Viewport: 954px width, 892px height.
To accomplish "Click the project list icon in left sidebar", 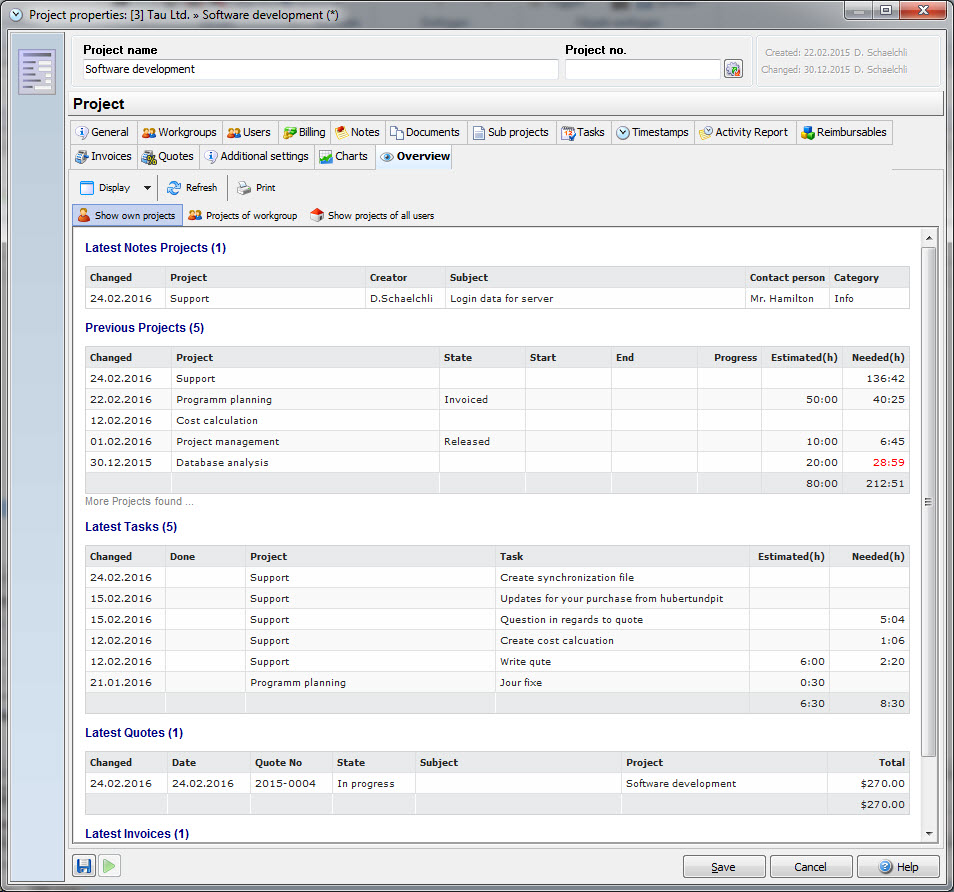I will click(37, 71).
